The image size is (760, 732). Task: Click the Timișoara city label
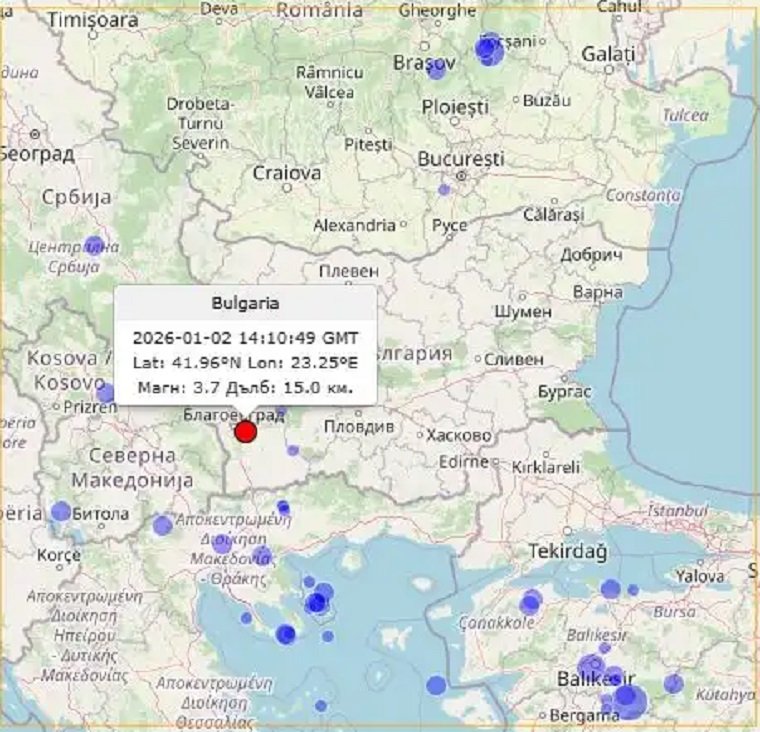(93, 21)
